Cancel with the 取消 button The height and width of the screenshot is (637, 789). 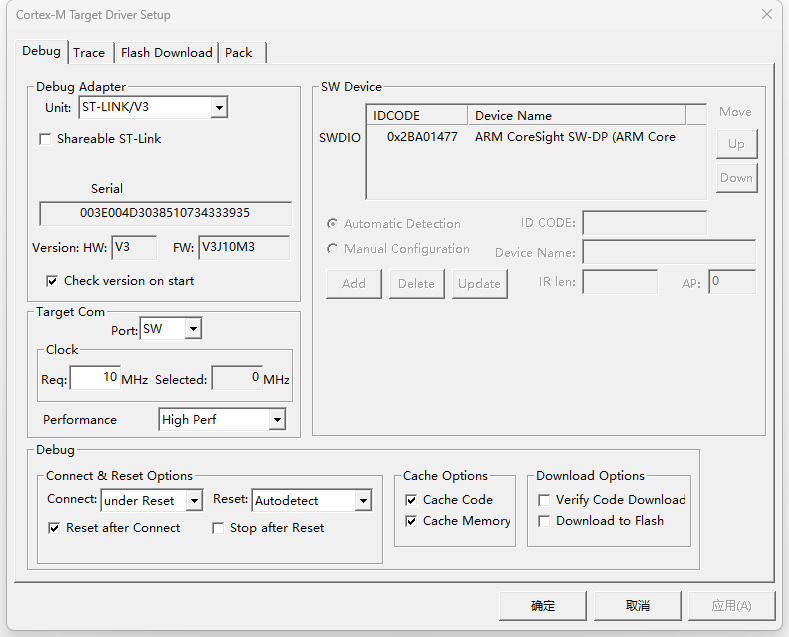click(x=638, y=606)
